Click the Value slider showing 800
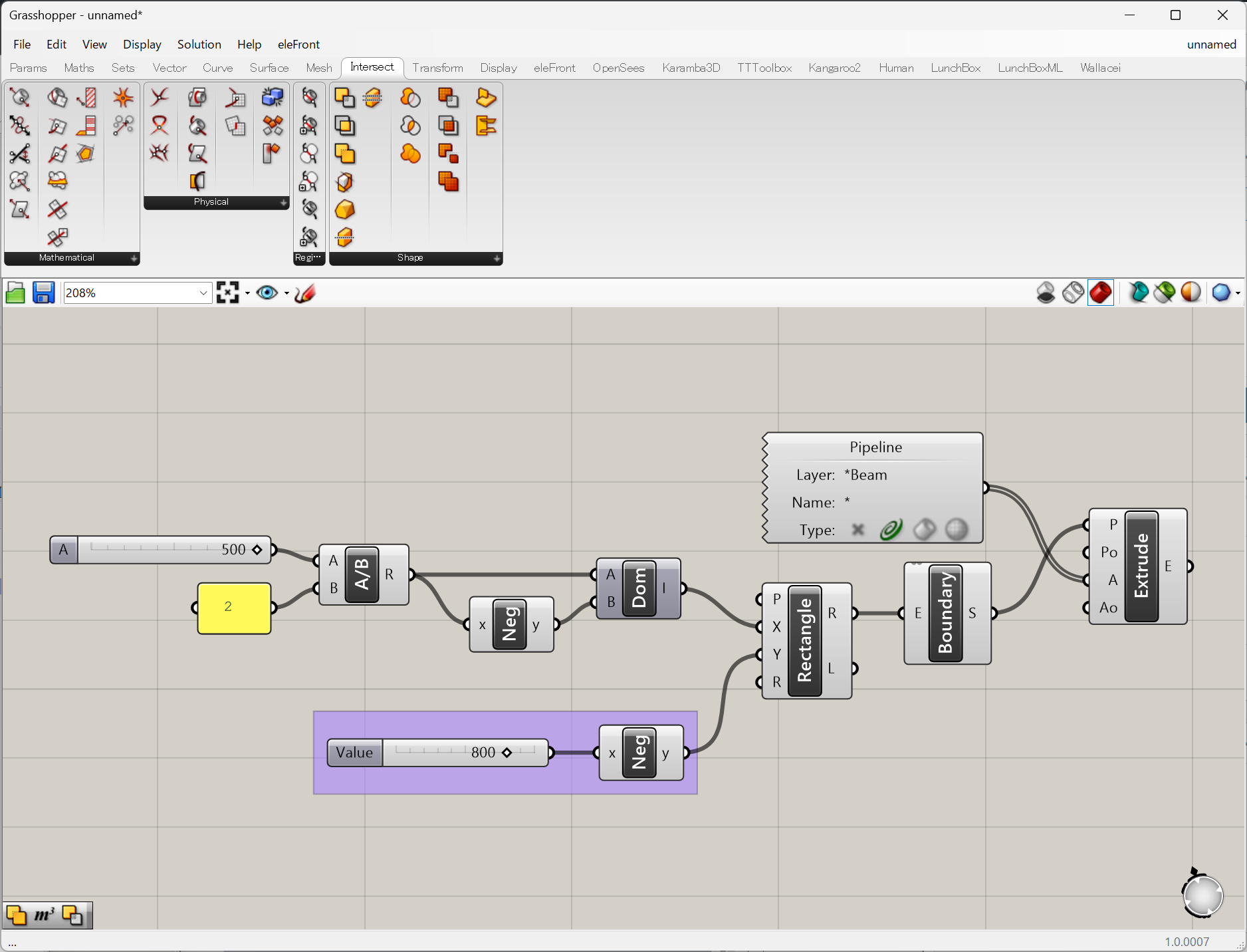Image resolution: width=1247 pixels, height=952 pixels. pos(465,753)
